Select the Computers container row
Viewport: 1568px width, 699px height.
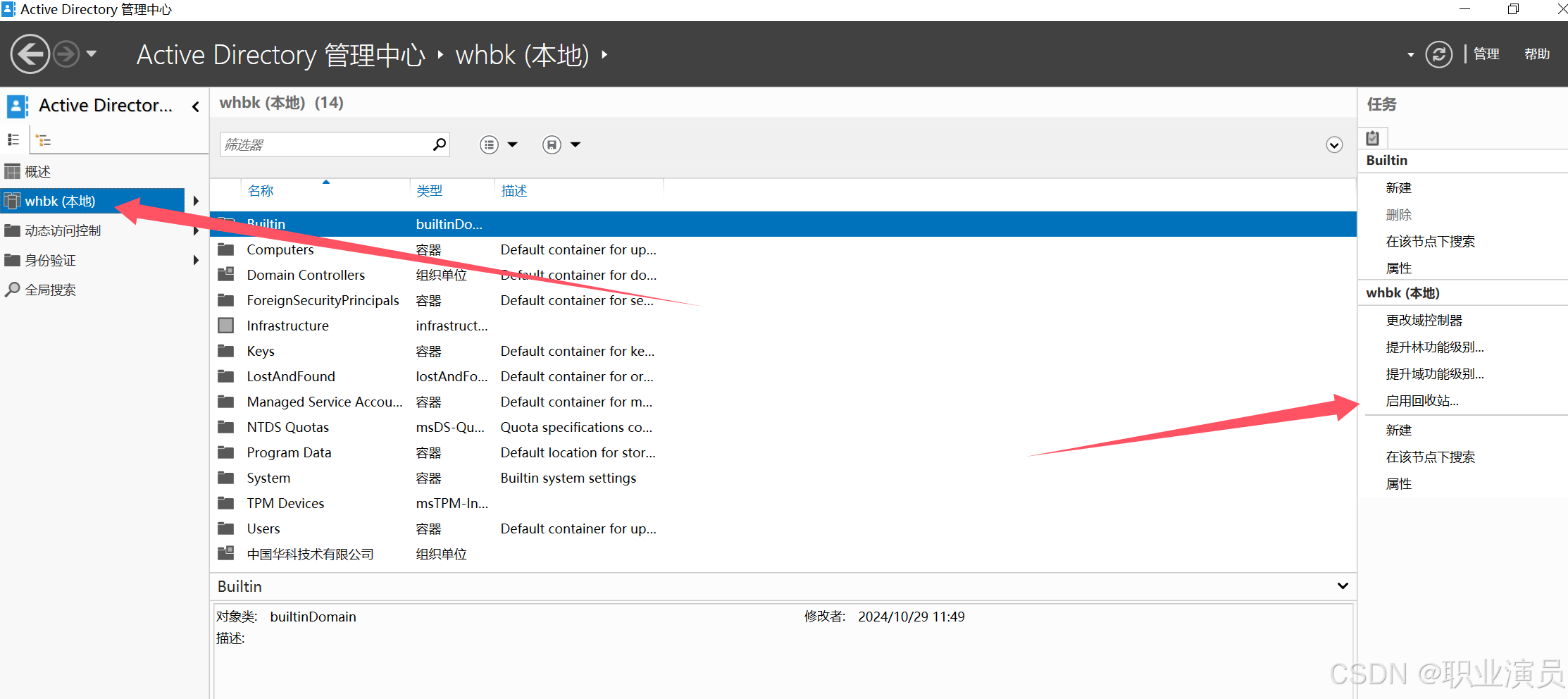[783, 249]
